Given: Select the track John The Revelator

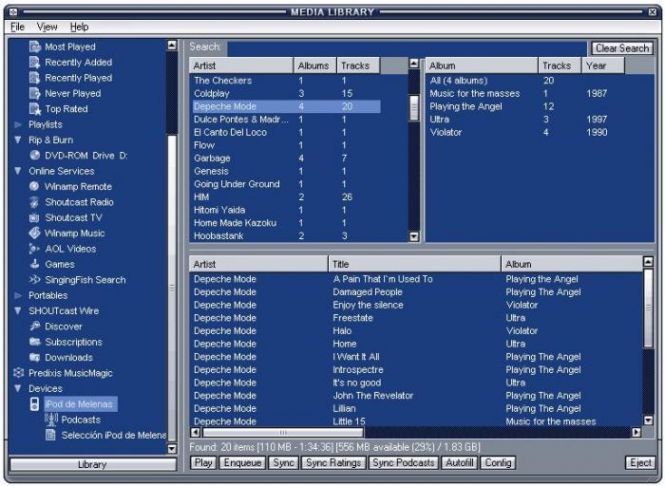Looking at the screenshot, I should (416, 396).
